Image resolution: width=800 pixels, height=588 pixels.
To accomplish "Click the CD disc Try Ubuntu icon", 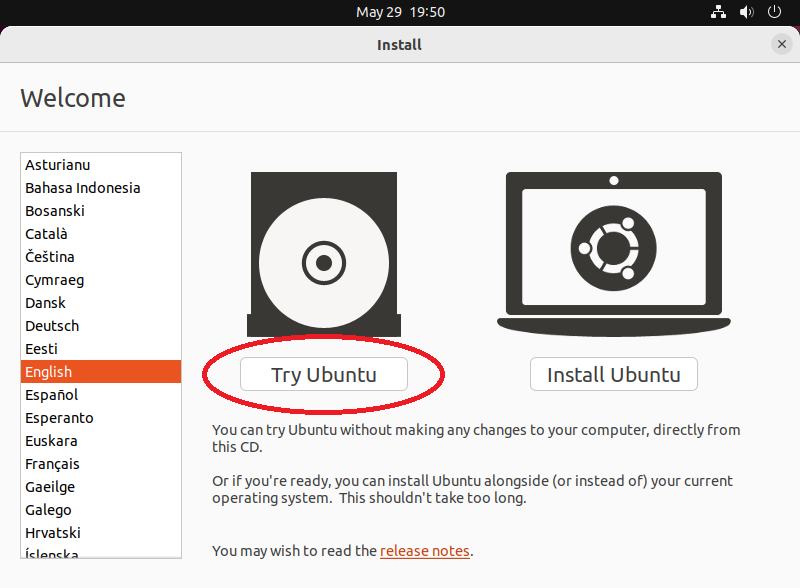I will coord(324,254).
